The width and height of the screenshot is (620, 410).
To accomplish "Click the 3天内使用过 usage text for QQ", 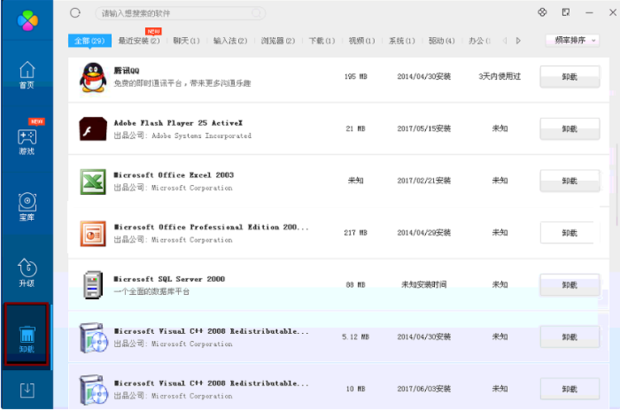I will [499, 76].
